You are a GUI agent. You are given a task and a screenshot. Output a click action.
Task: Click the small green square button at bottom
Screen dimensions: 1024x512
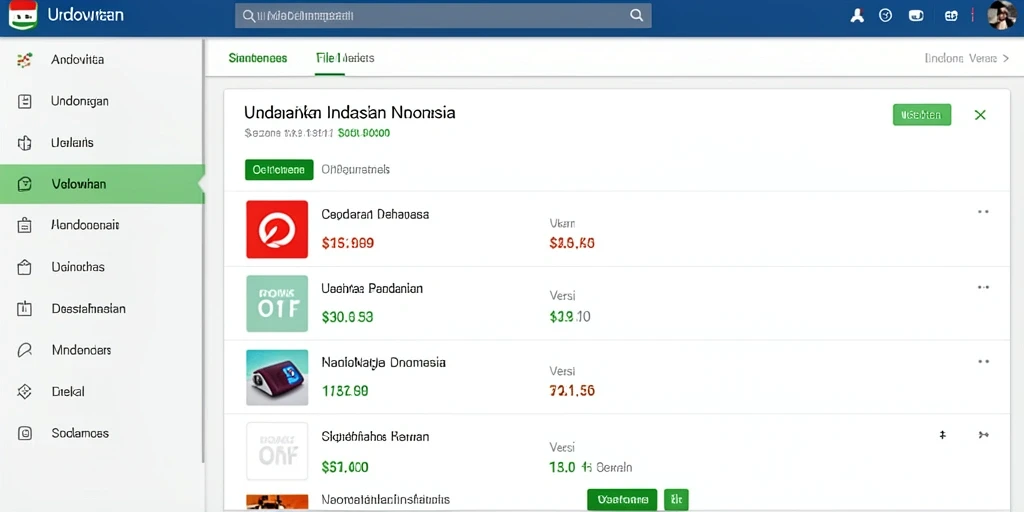(676, 500)
